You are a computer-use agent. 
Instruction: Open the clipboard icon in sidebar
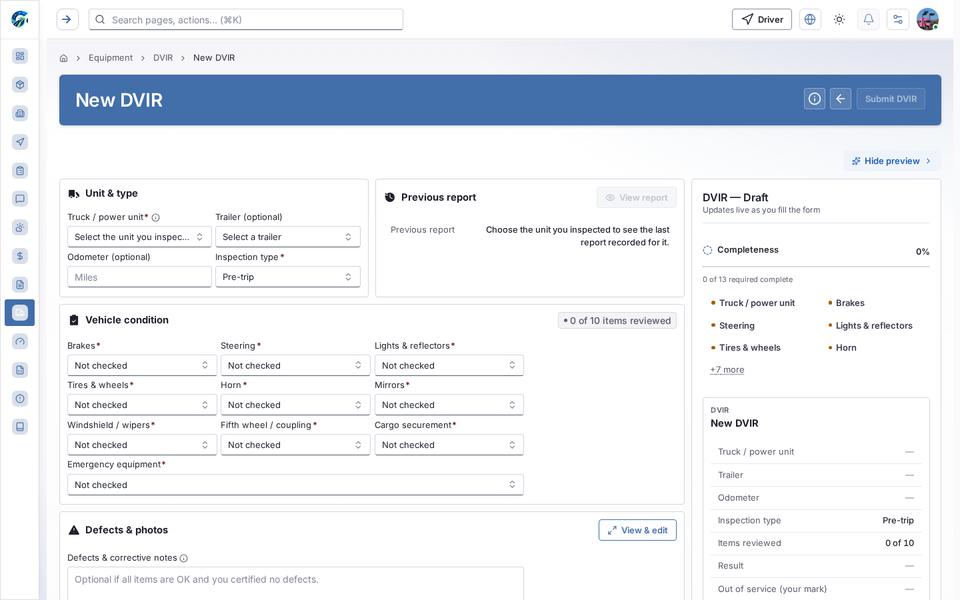(20, 170)
